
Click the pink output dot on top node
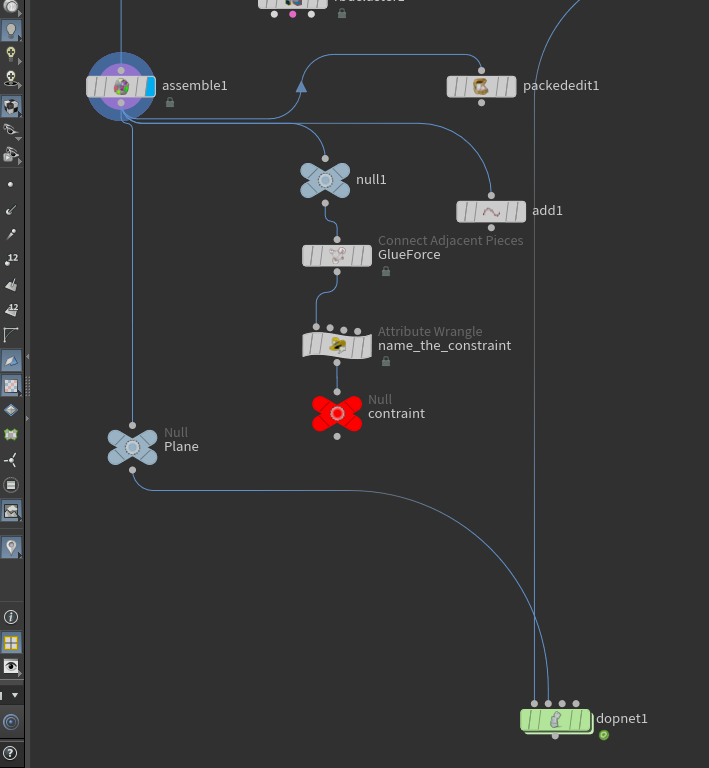pos(293,14)
